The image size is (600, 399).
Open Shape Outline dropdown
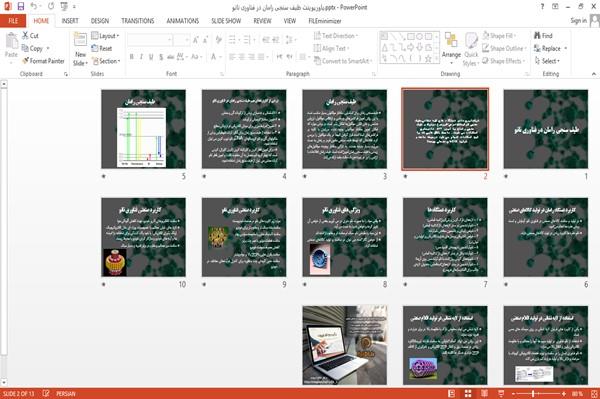point(504,48)
